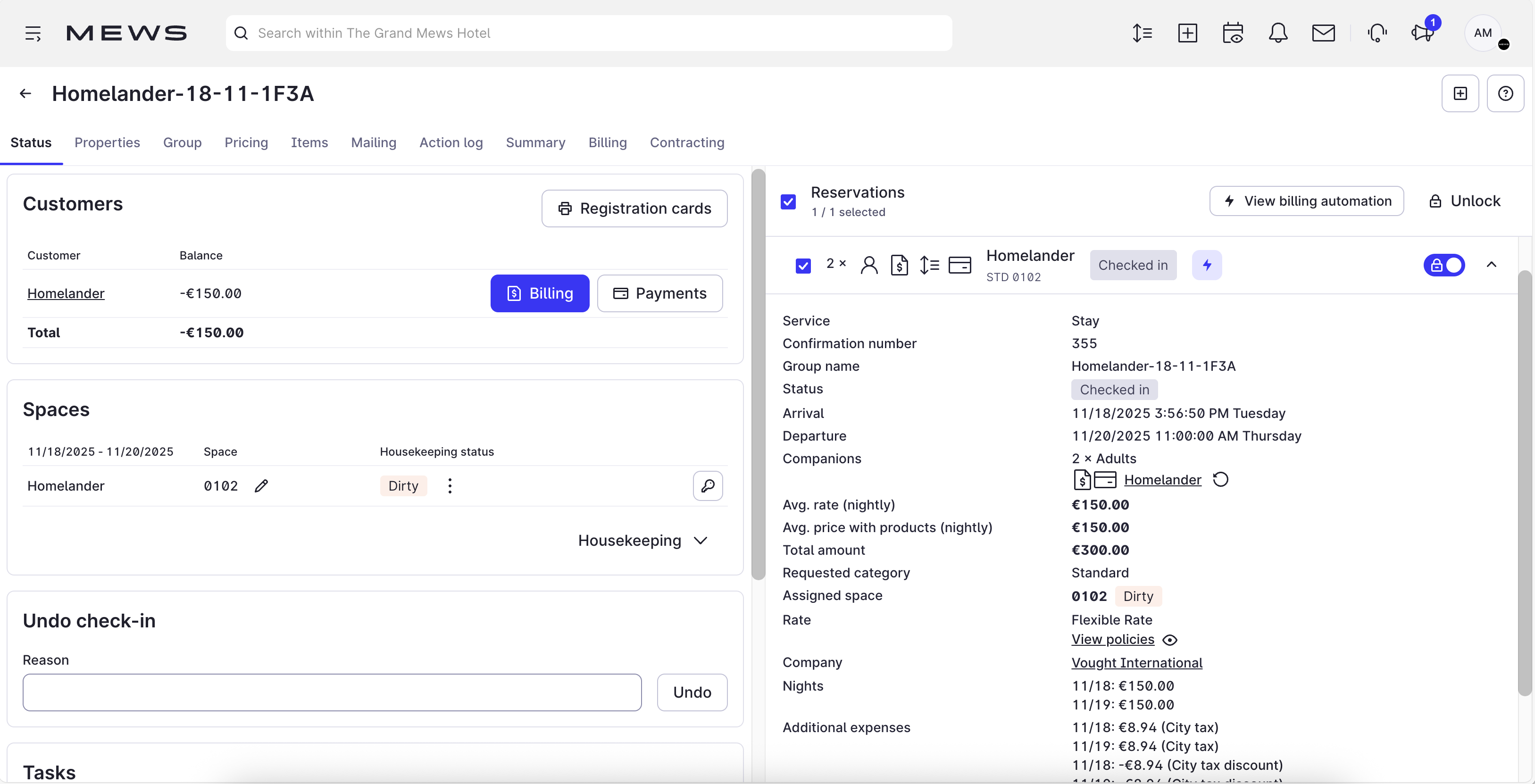The image size is (1535, 784).
Task: Open the Contracting tab
Action: click(687, 142)
